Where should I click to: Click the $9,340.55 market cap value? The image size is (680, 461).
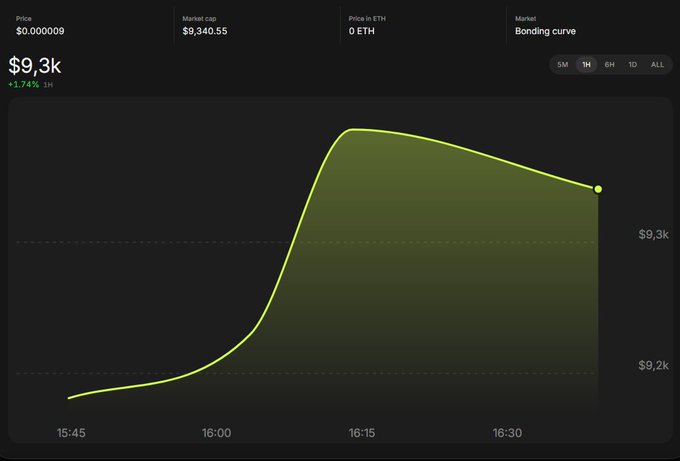point(205,31)
